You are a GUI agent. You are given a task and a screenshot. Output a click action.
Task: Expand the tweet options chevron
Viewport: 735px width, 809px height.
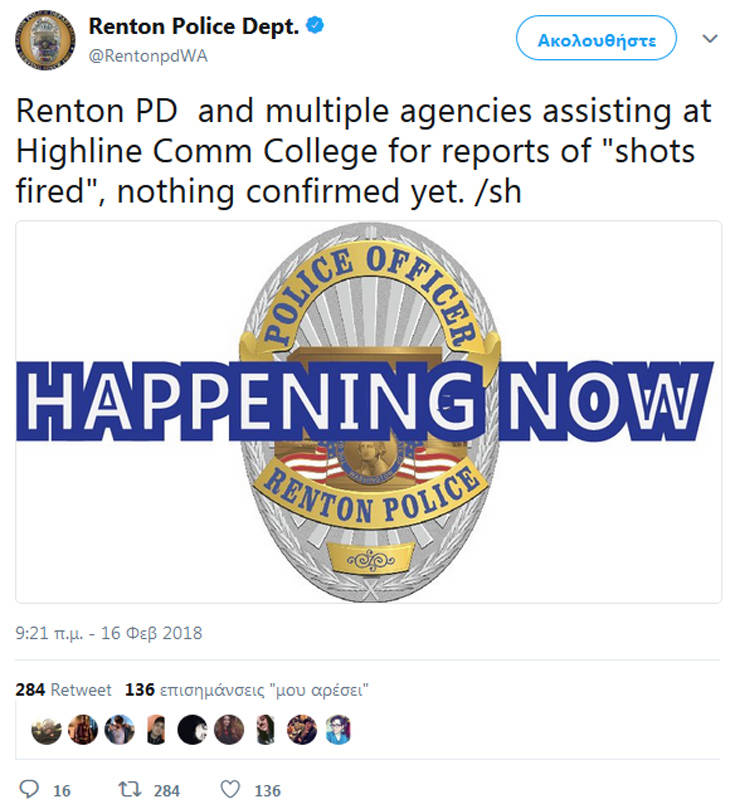pyautogui.click(x=711, y=39)
